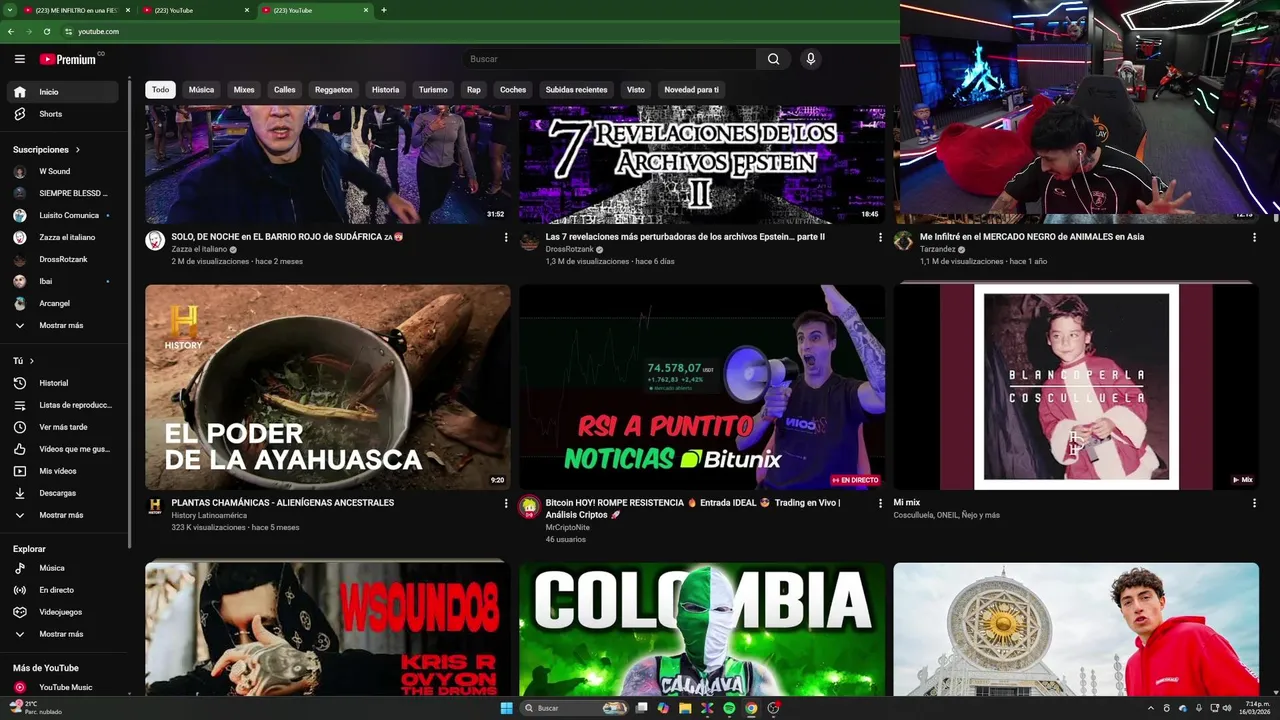Image resolution: width=1280 pixels, height=720 pixels.
Task: Open Listas de reproducción in sidebar
Action: 62,405
